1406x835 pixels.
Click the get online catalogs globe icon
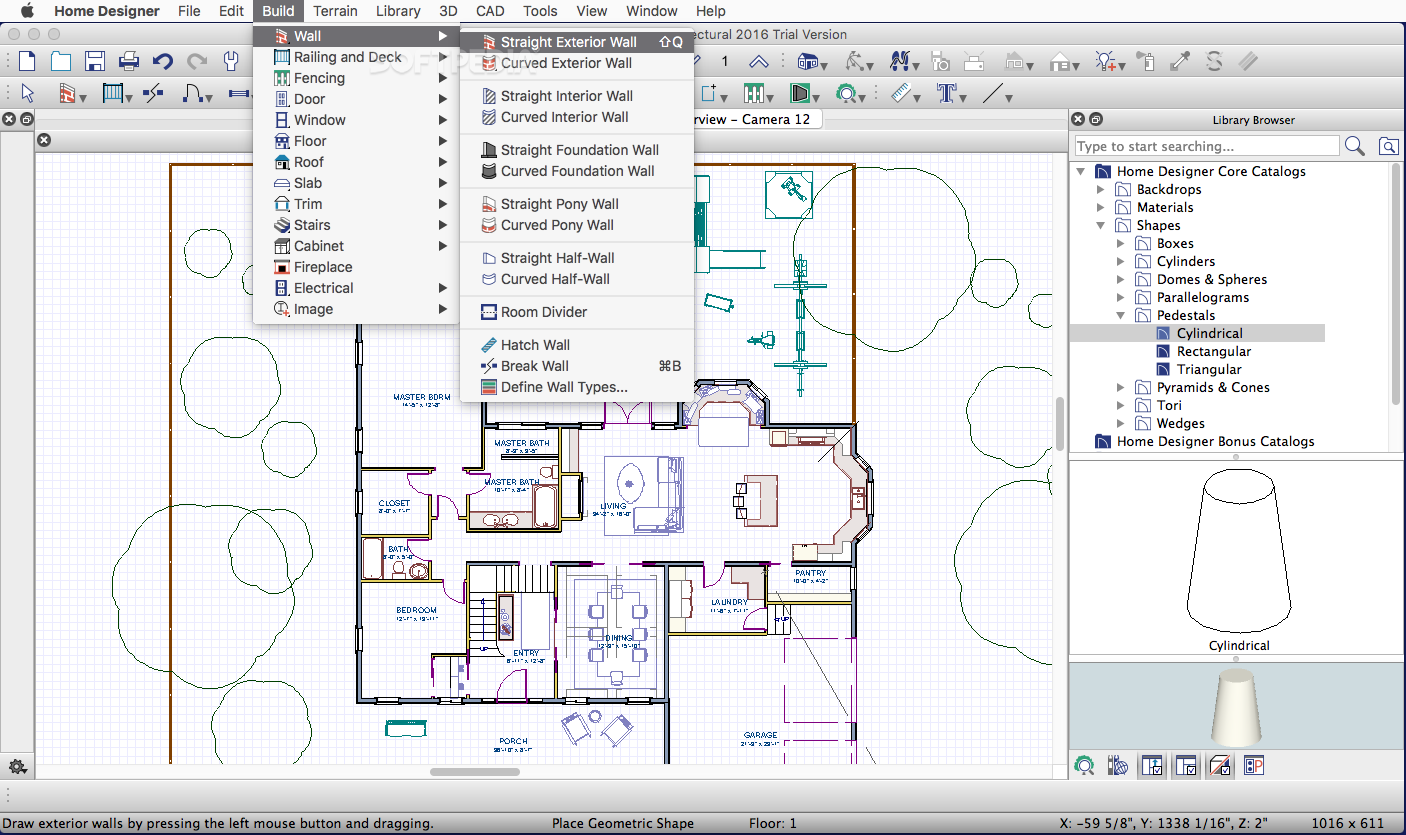click(1118, 766)
